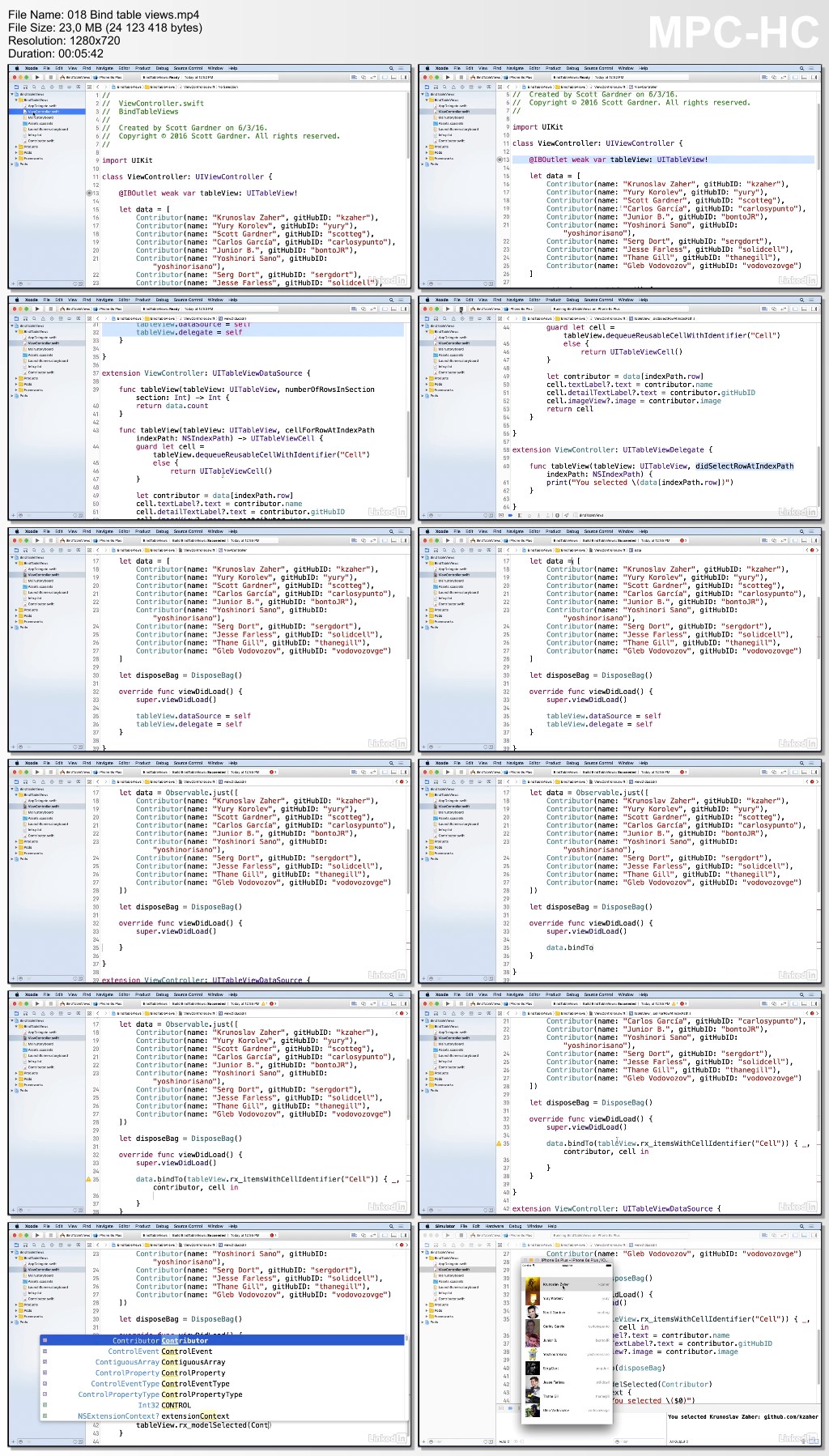Select Assistant editor icon in header-comment Xcode frame
The width and height of the screenshot is (829, 1456).
[x=363, y=78]
